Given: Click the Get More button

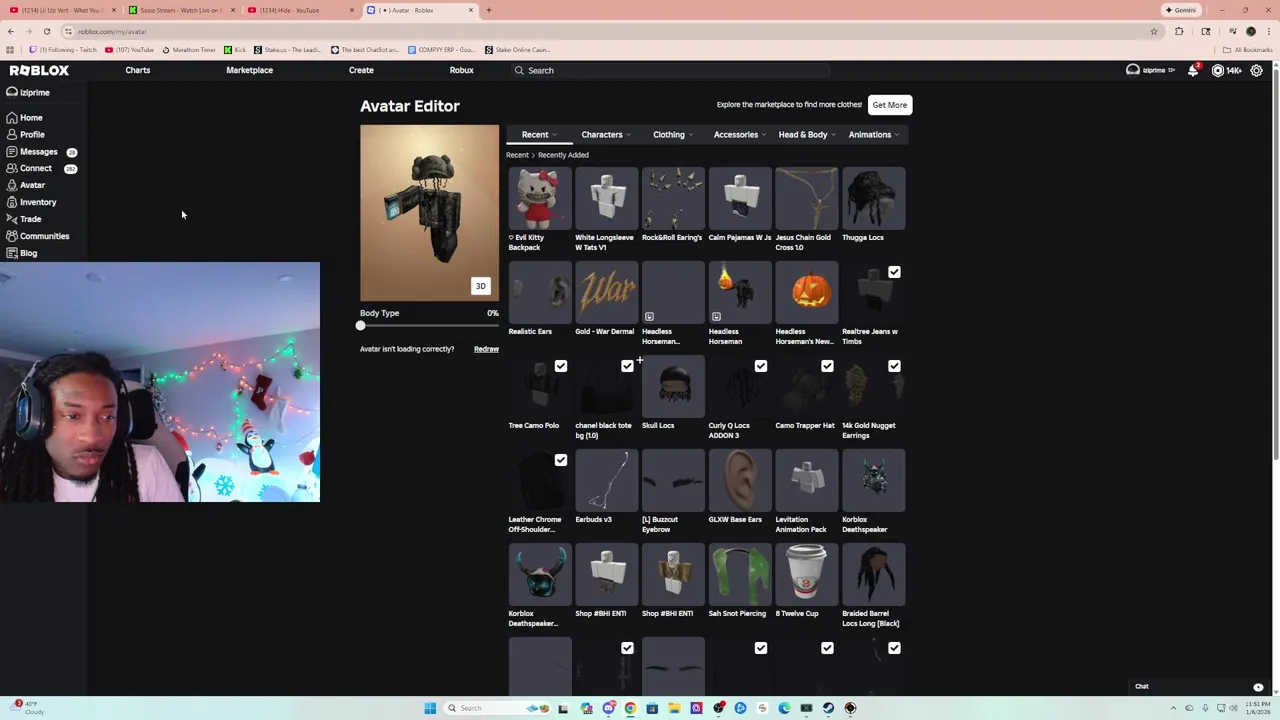Looking at the screenshot, I should point(889,105).
